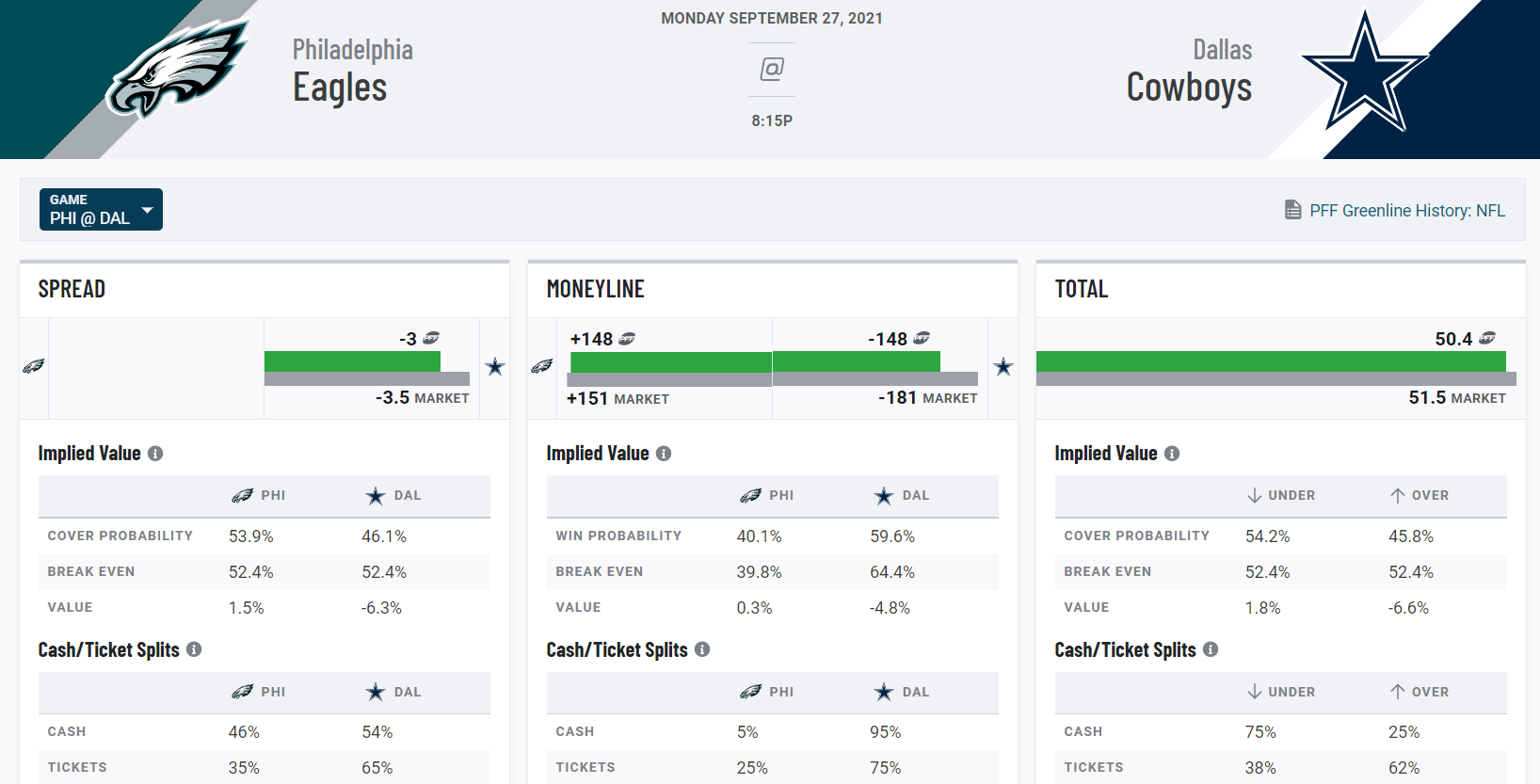Click OVER column header in Total Implied Value
This screenshot has width=1540, height=784.
click(1420, 495)
